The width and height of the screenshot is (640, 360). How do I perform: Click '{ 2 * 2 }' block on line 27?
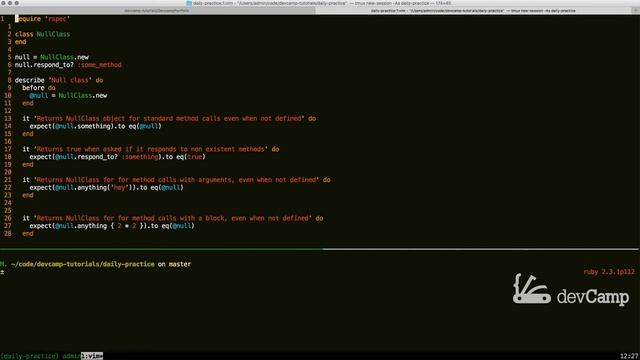click(127, 226)
